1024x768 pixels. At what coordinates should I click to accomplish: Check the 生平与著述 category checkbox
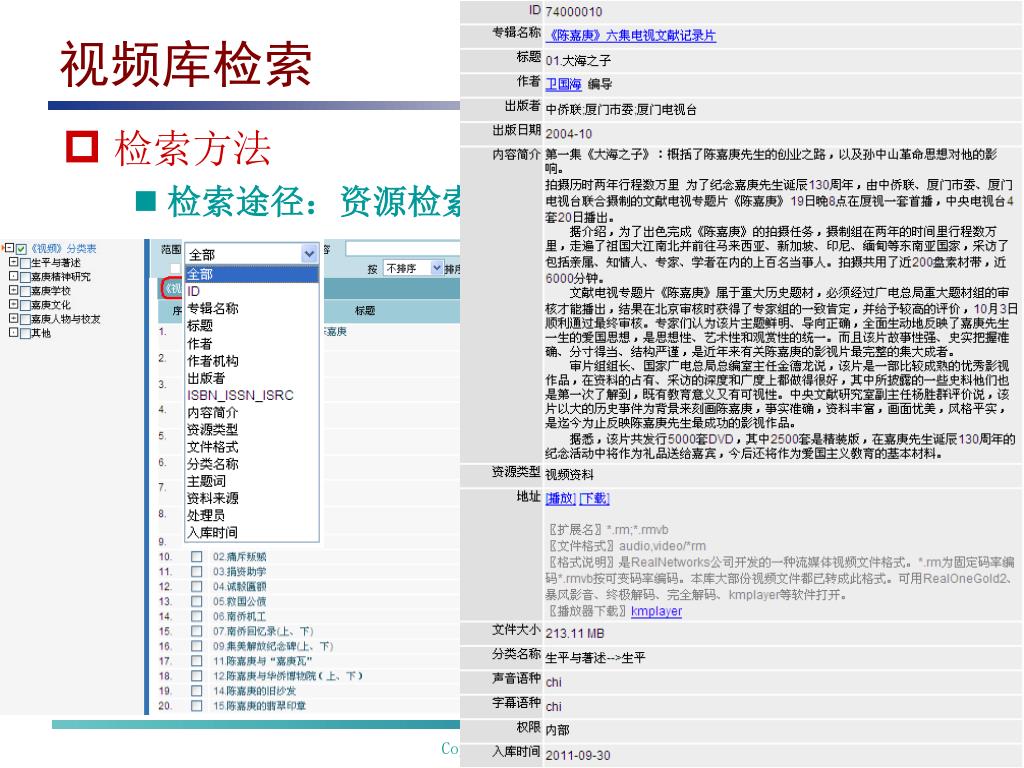coord(25,263)
